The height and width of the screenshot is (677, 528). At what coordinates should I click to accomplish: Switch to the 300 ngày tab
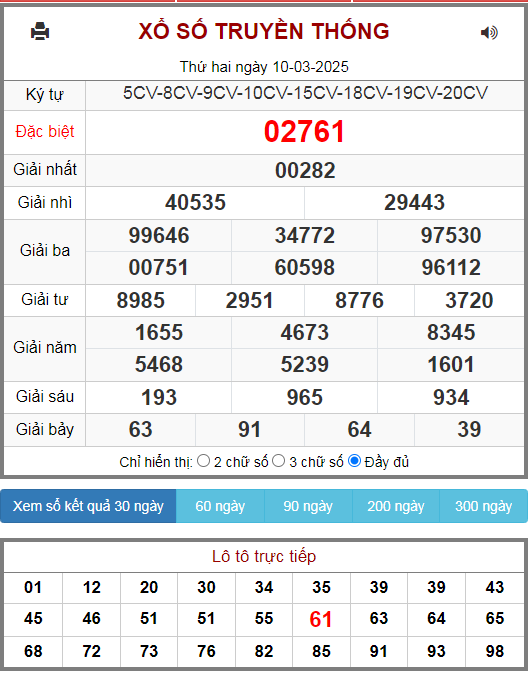pos(484,506)
